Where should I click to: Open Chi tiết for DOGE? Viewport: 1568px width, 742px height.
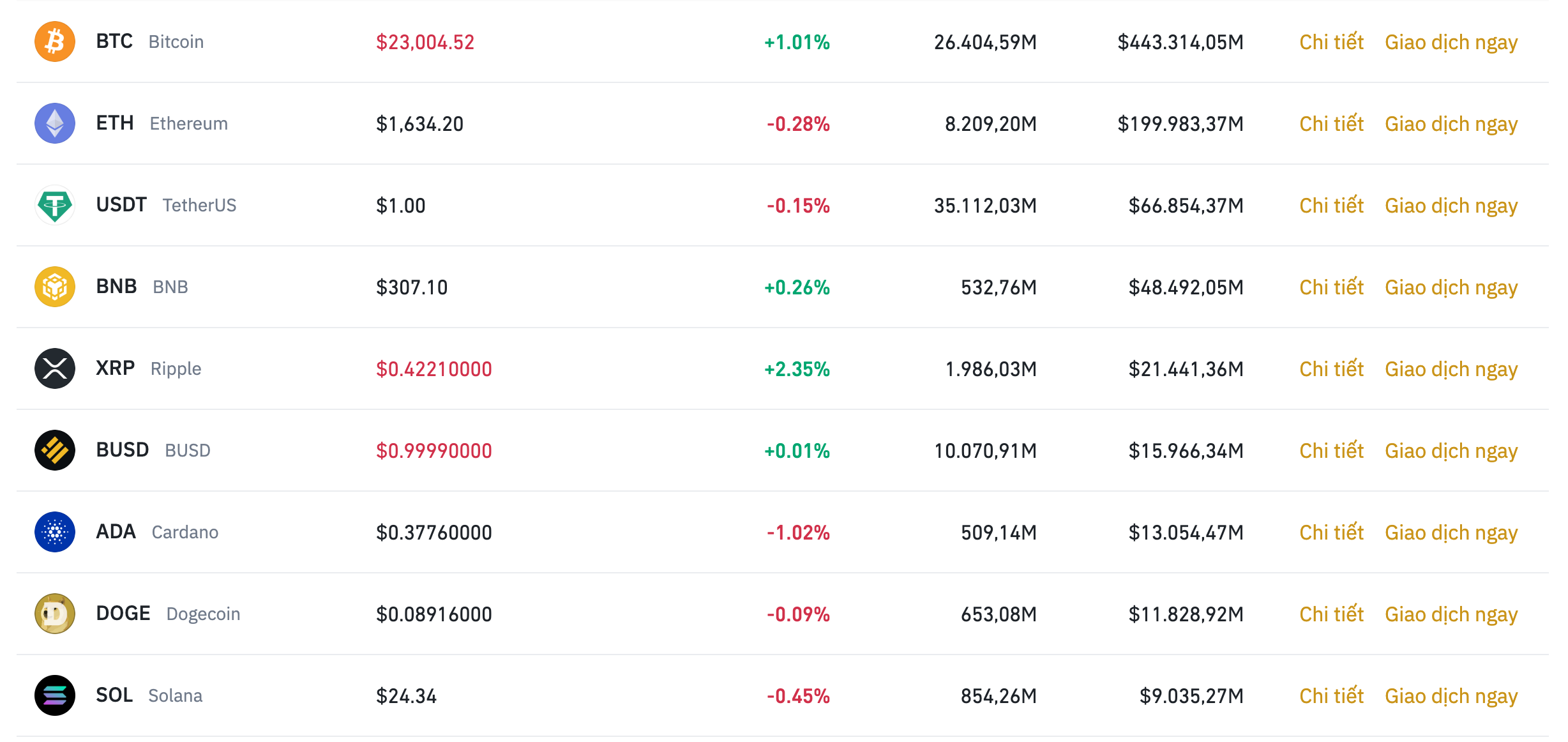(1331, 614)
